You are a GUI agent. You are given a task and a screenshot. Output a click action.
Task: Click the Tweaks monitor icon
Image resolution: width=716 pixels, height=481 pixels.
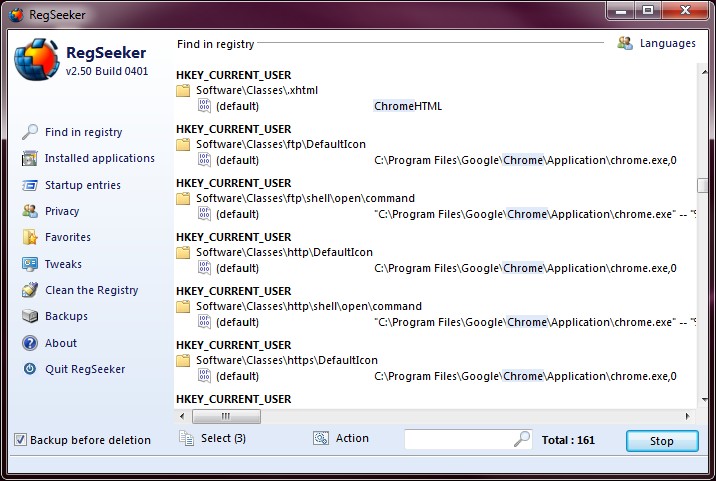[30, 264]
